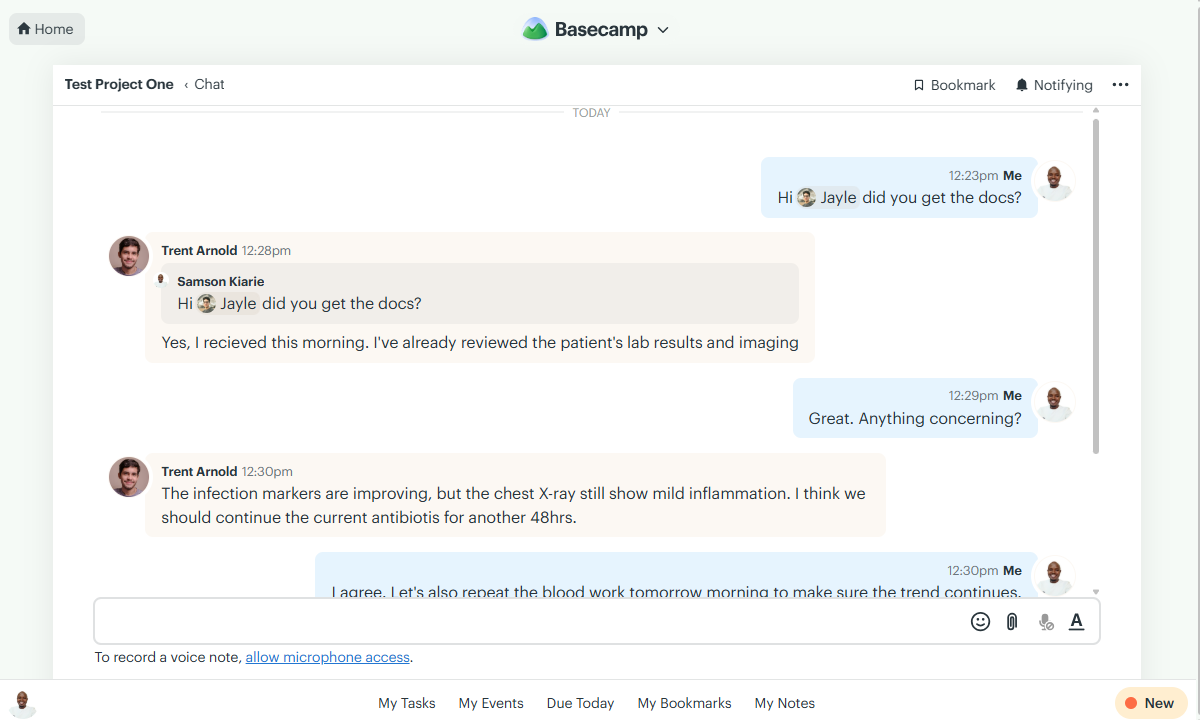Click the New button
The width and height of the screenshot is (1200, 720).
pos(1151,703)
